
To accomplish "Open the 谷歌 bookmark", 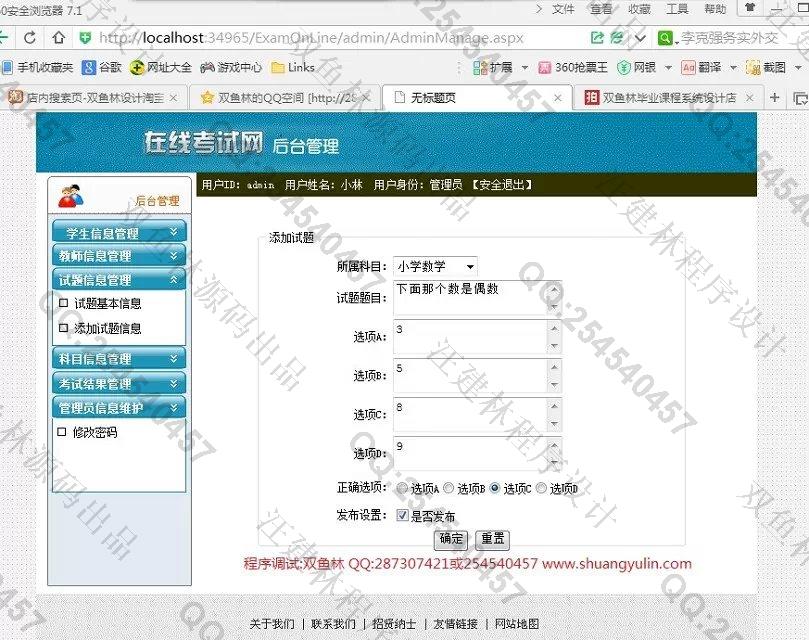I will click(x=102, y=67).
